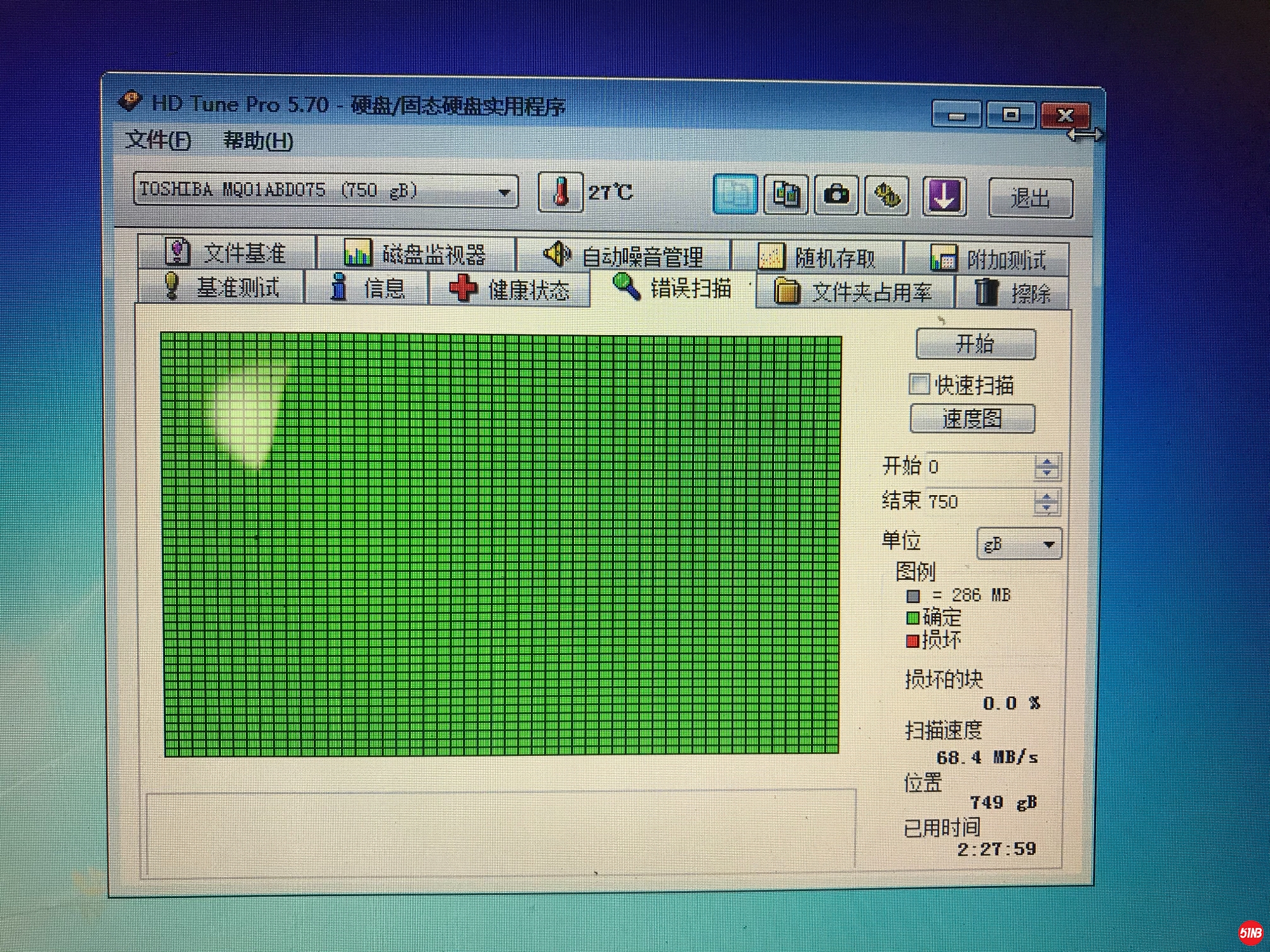The image size is (1270, 952).
Task: Open the 文件(F) menu
Action: (157, 139)
